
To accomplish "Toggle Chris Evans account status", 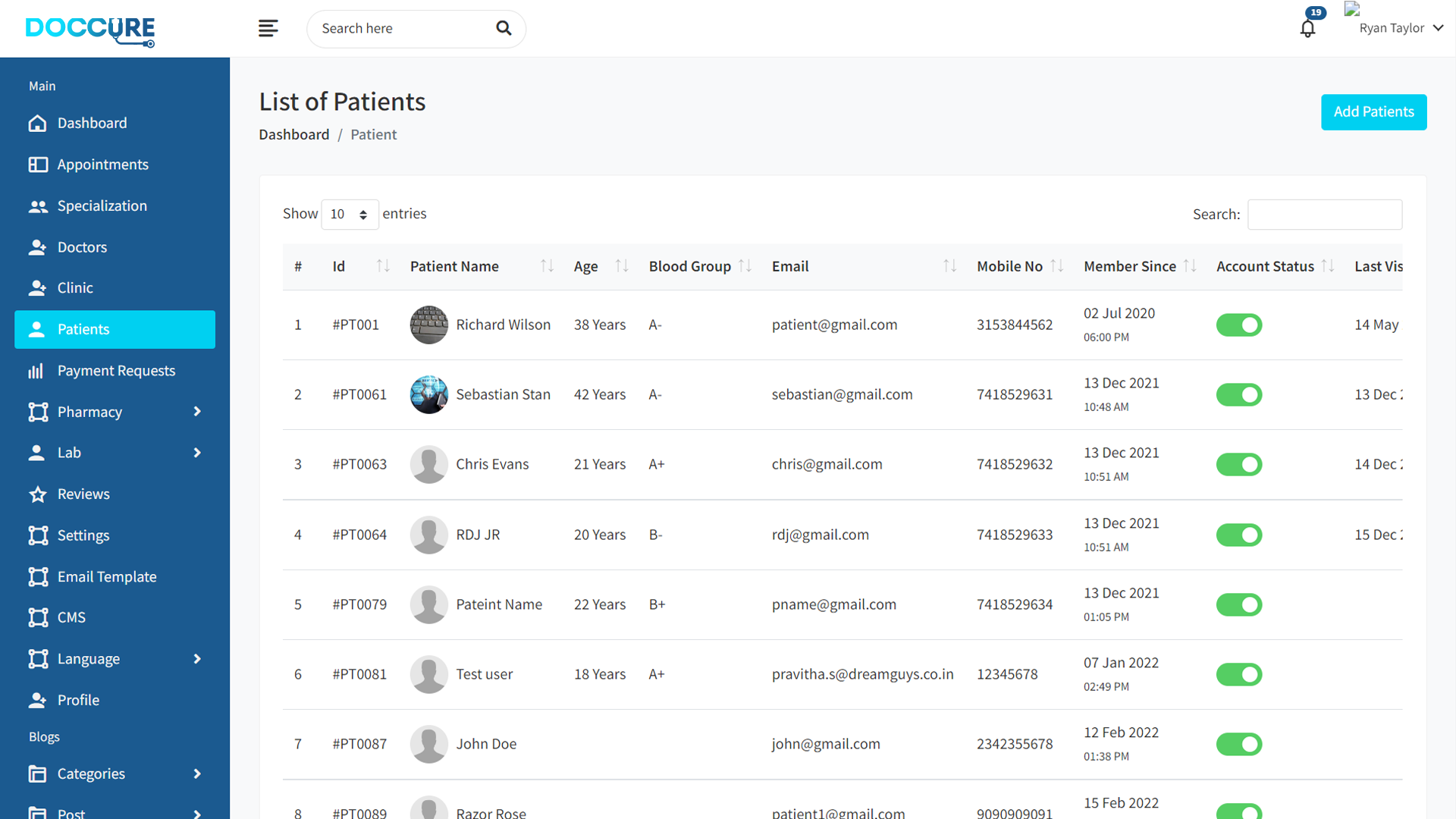I will (x=1239, y=465).
